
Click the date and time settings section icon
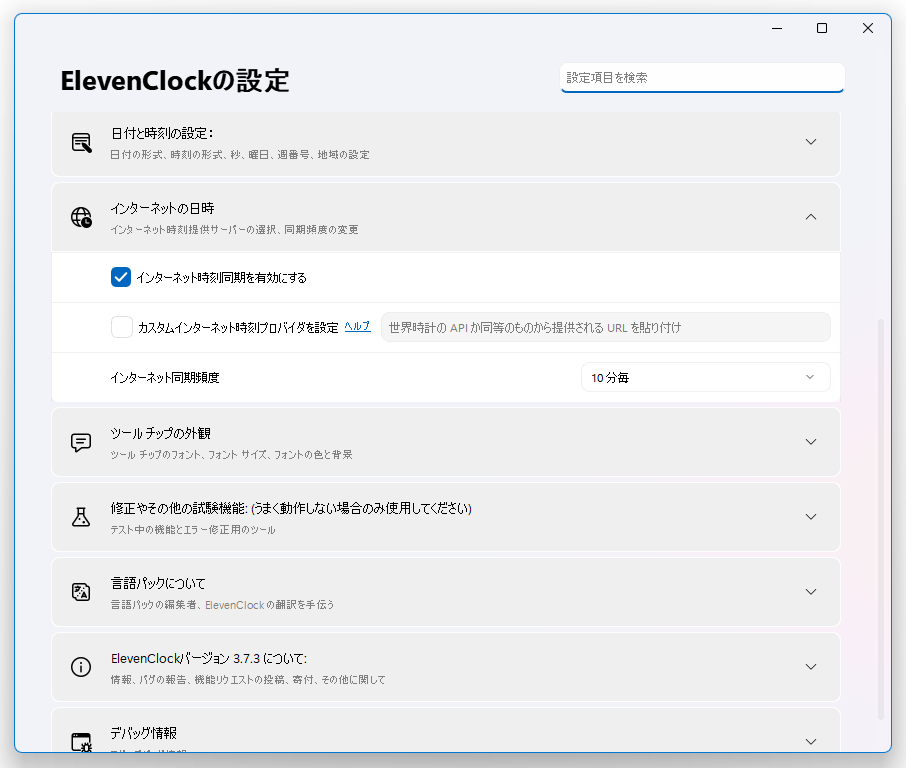[x=81, y=142]
